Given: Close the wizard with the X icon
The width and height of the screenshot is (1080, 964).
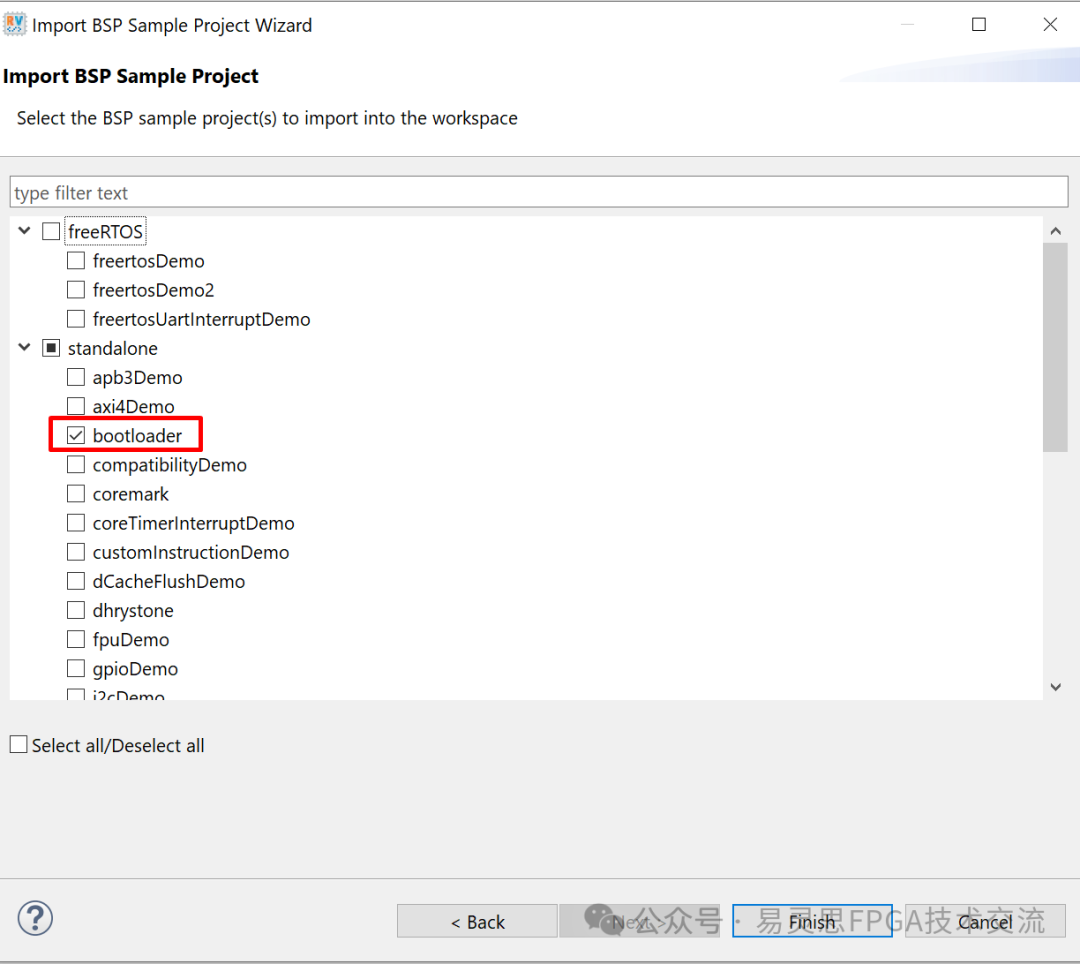Looking at the screenshot, I should [1050, 25].
